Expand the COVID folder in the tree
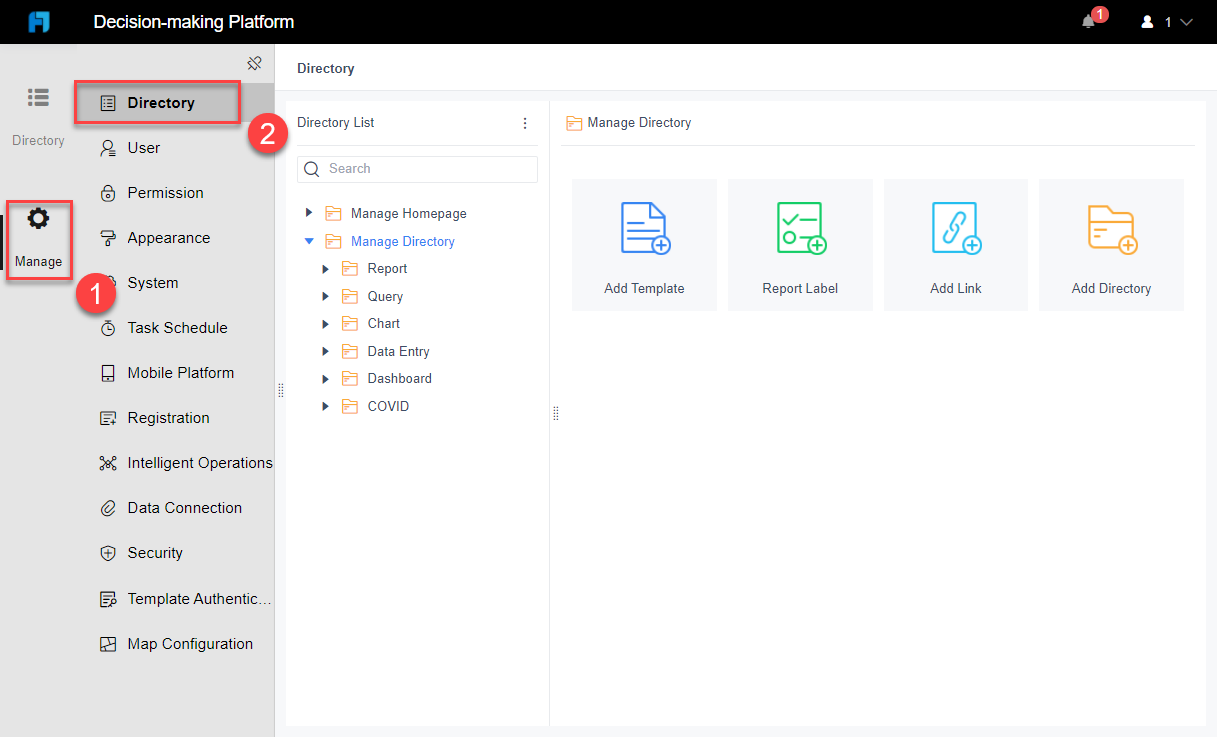 [325, 406]
